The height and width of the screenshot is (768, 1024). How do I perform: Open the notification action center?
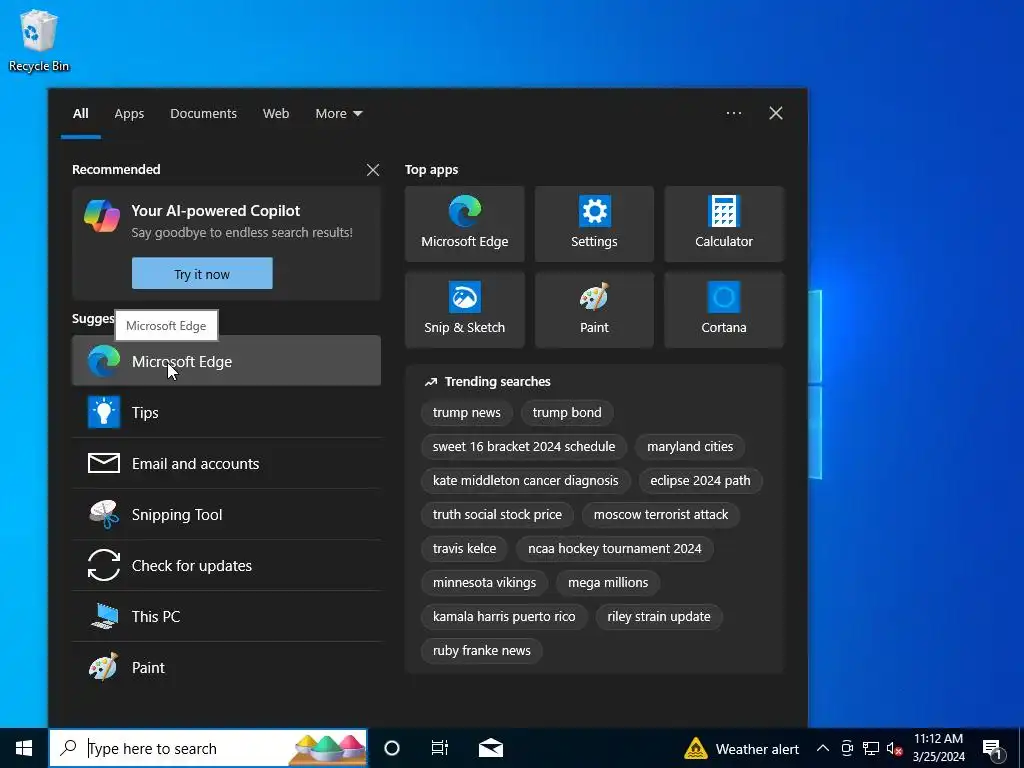(993, 748)
